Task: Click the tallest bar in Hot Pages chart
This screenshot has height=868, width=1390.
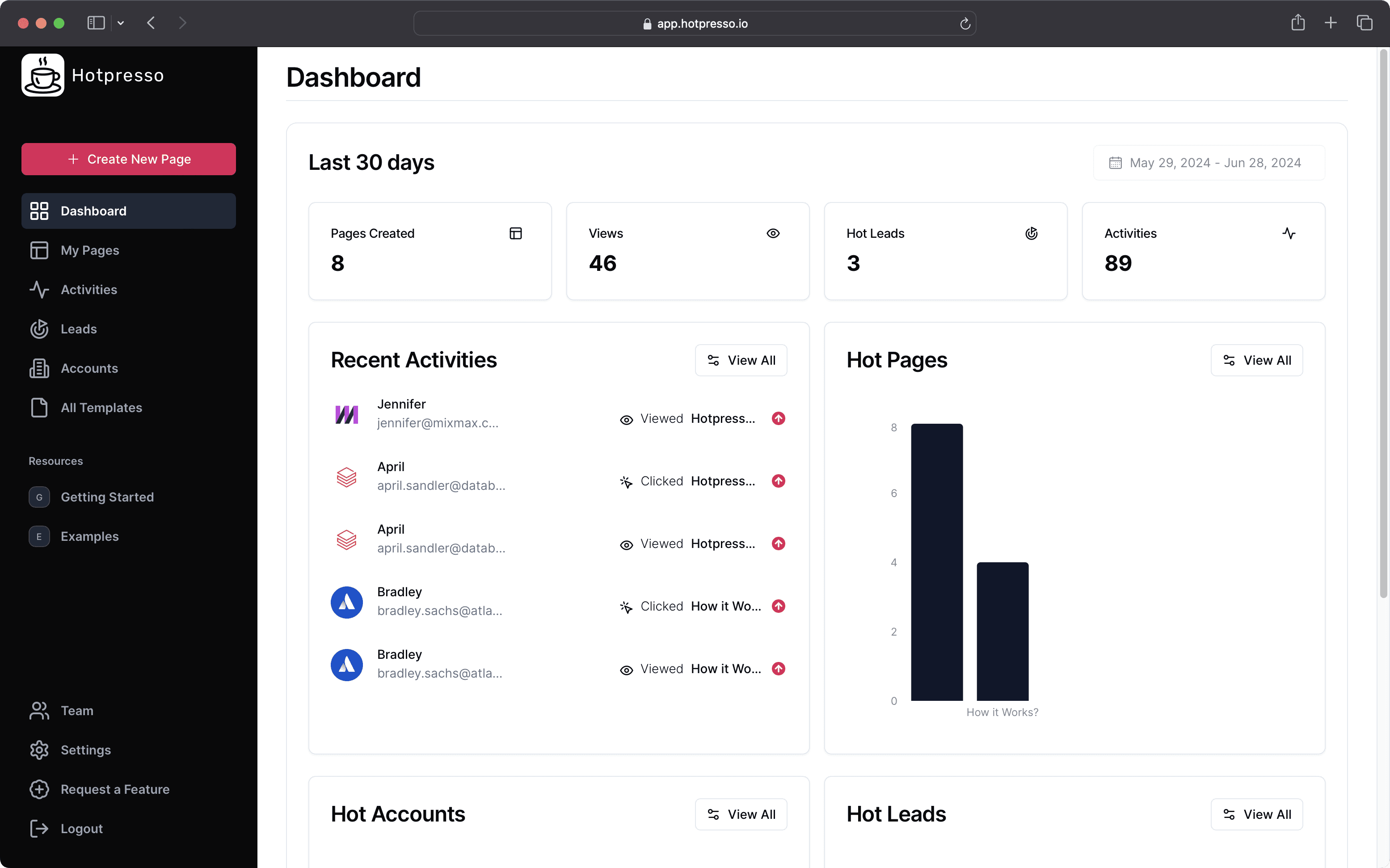Action: pyautogui.click(x=937, y=561)
